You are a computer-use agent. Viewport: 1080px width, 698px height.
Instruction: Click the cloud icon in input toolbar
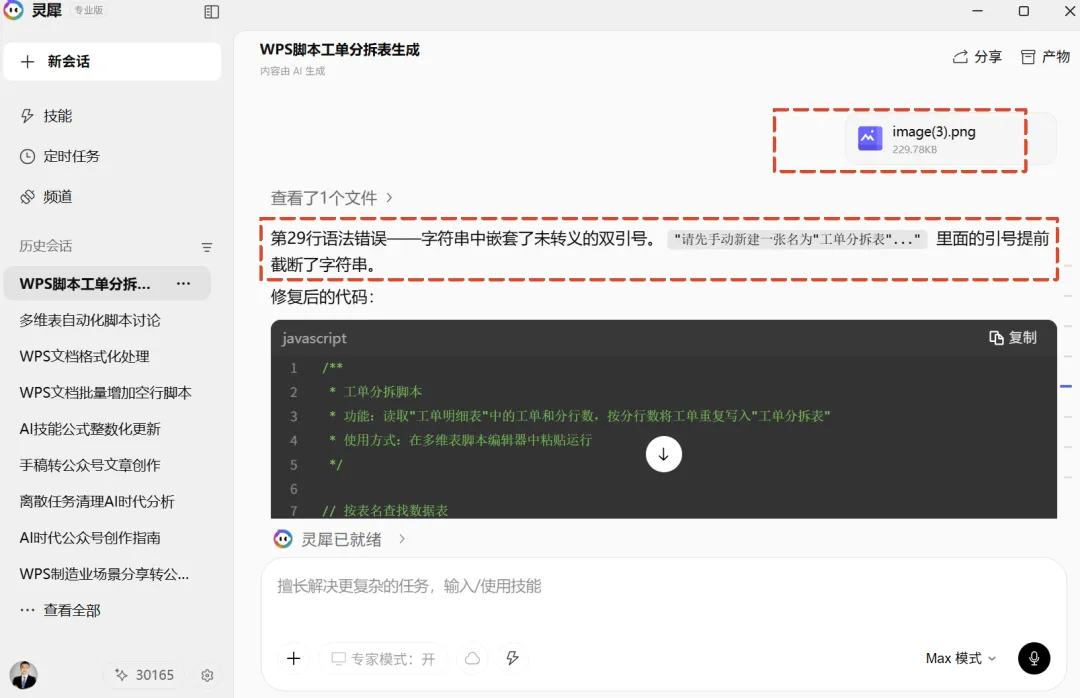472,659
